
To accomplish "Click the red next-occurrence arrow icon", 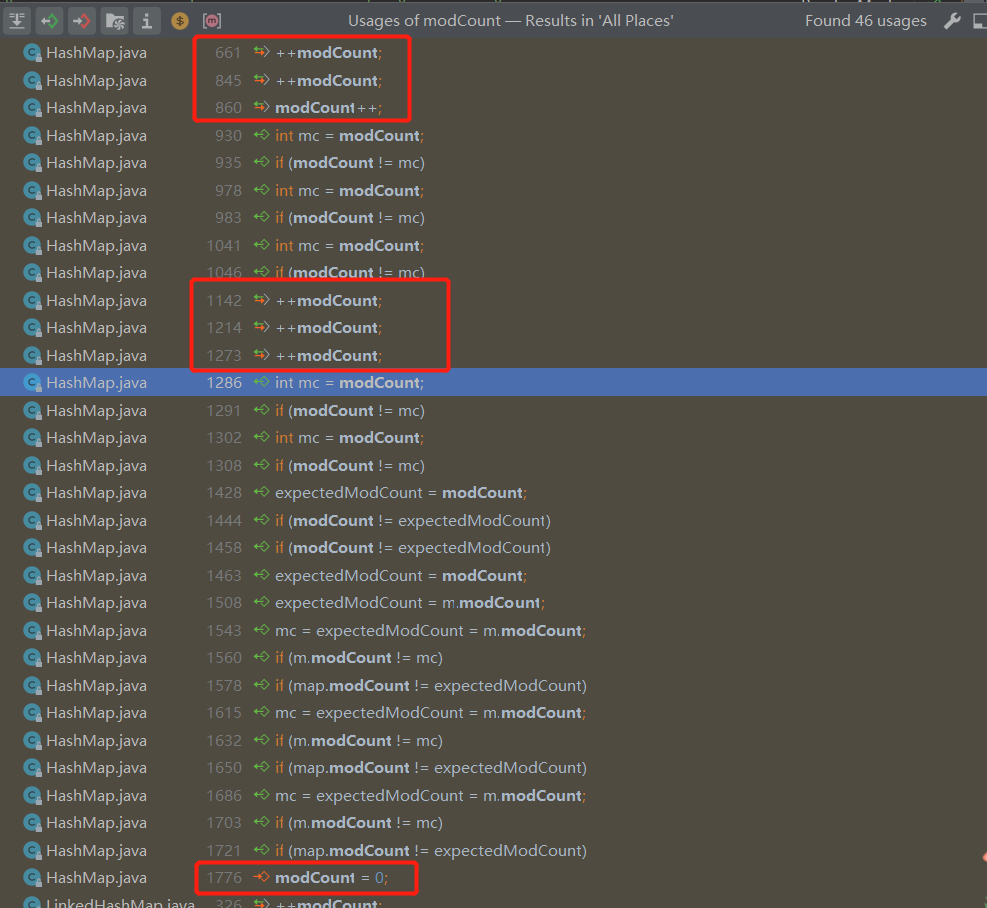I will (x=81, y=20).
